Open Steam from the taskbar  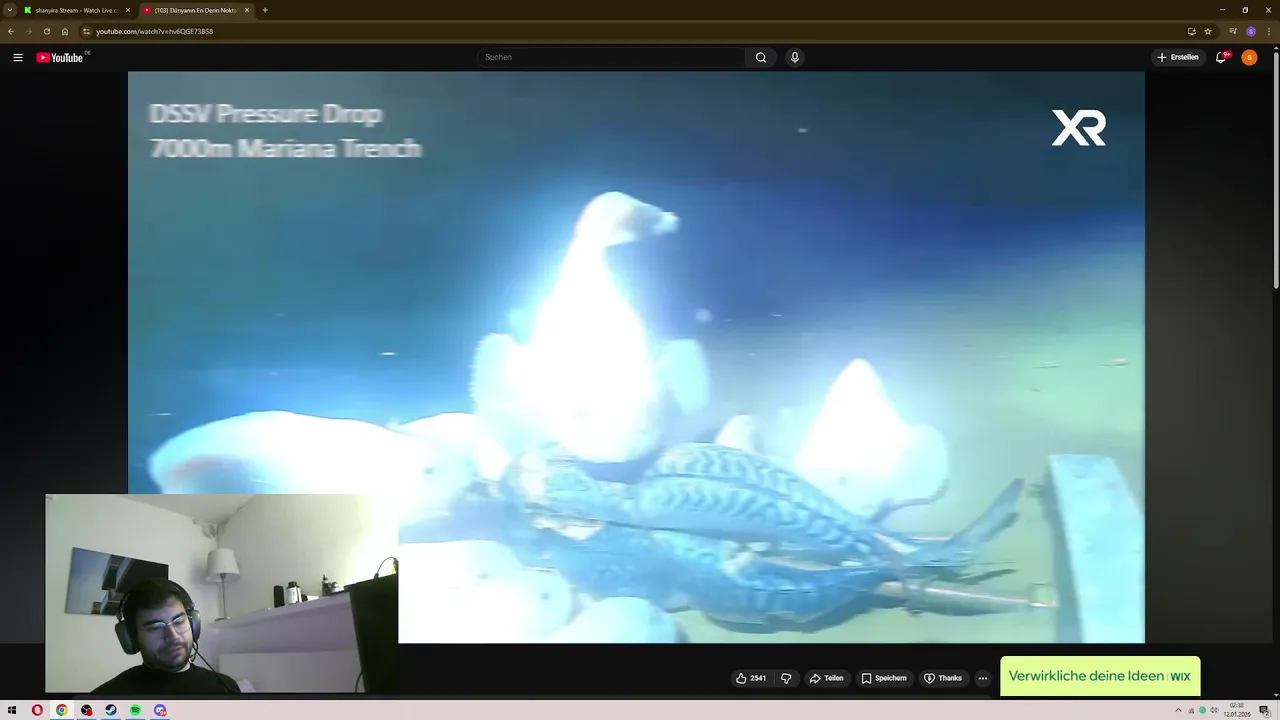[x=111, y=710]
